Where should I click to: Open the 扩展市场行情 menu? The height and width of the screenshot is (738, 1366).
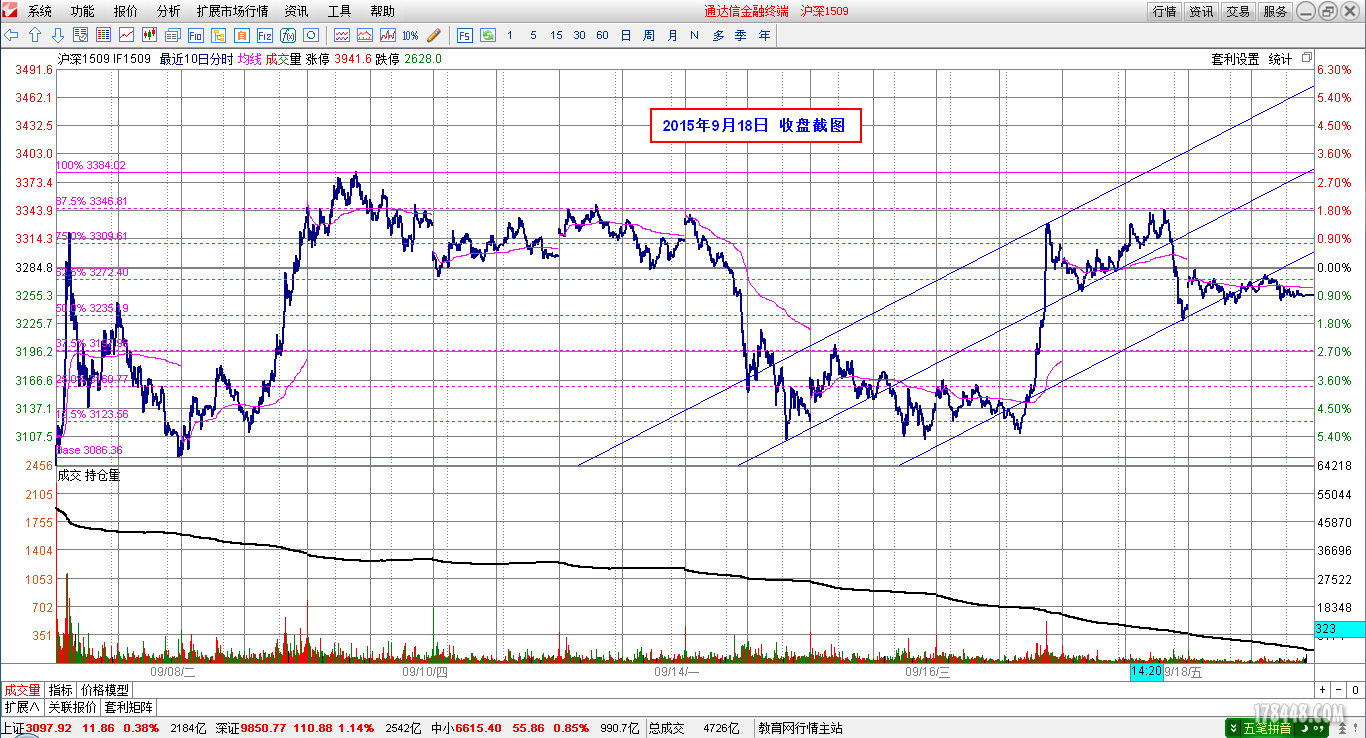232,11
